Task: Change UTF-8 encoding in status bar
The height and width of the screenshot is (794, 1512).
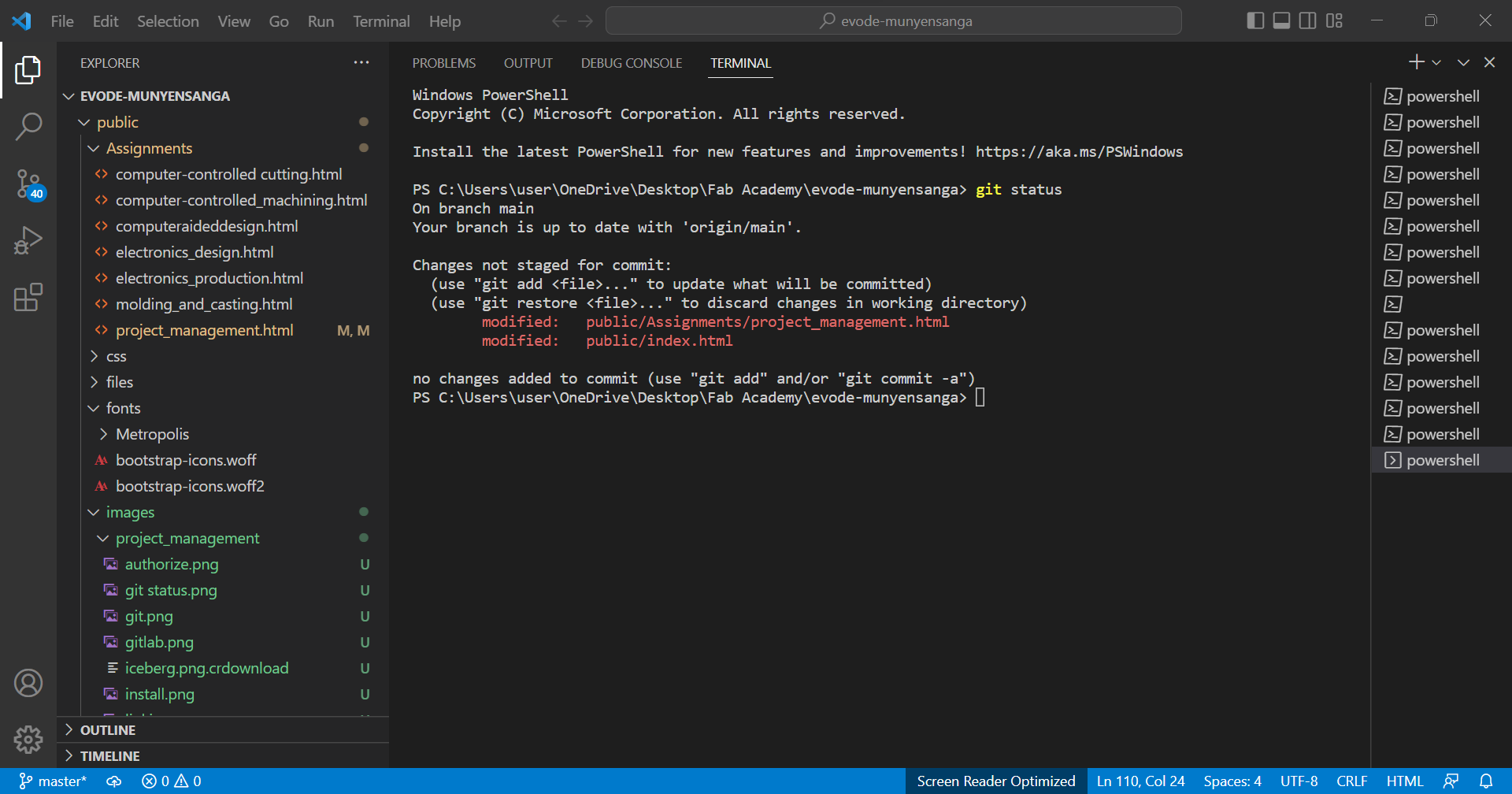Action: tap(1299, 781)
